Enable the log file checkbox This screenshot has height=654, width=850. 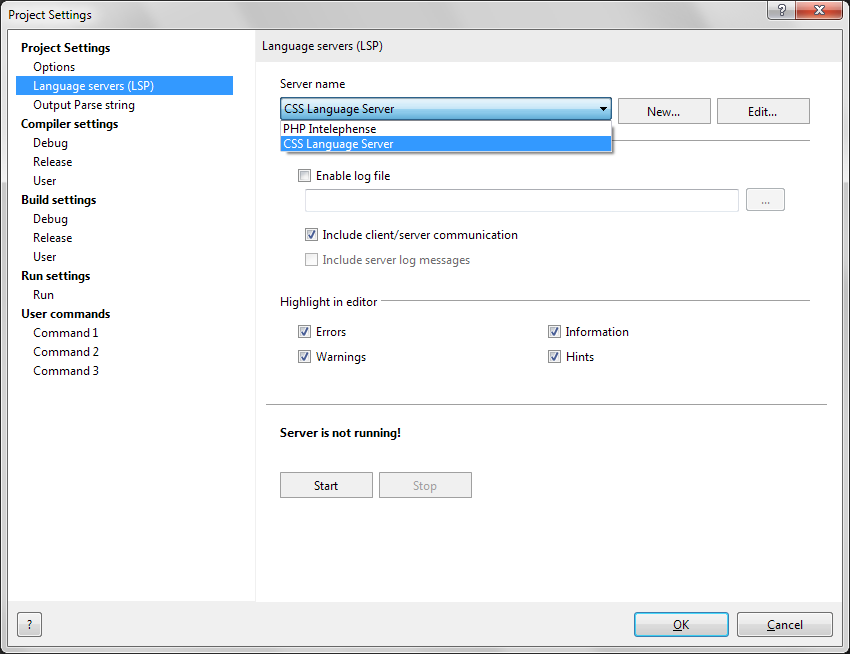pos(305,176)
